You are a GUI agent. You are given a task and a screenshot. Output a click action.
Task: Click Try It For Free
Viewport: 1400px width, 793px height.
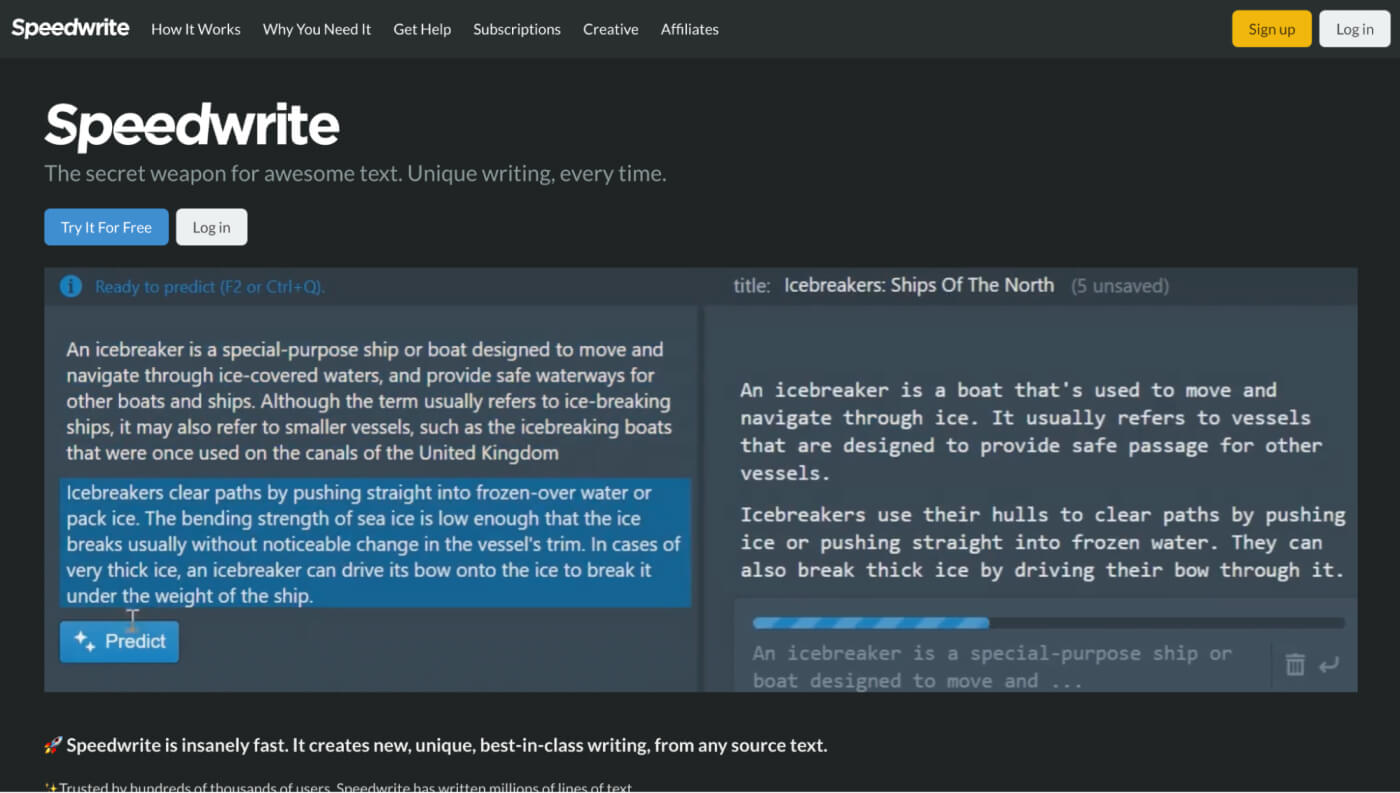pos(106,227)
